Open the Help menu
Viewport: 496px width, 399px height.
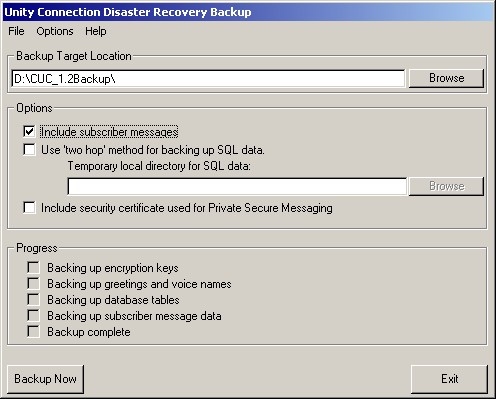96,31
